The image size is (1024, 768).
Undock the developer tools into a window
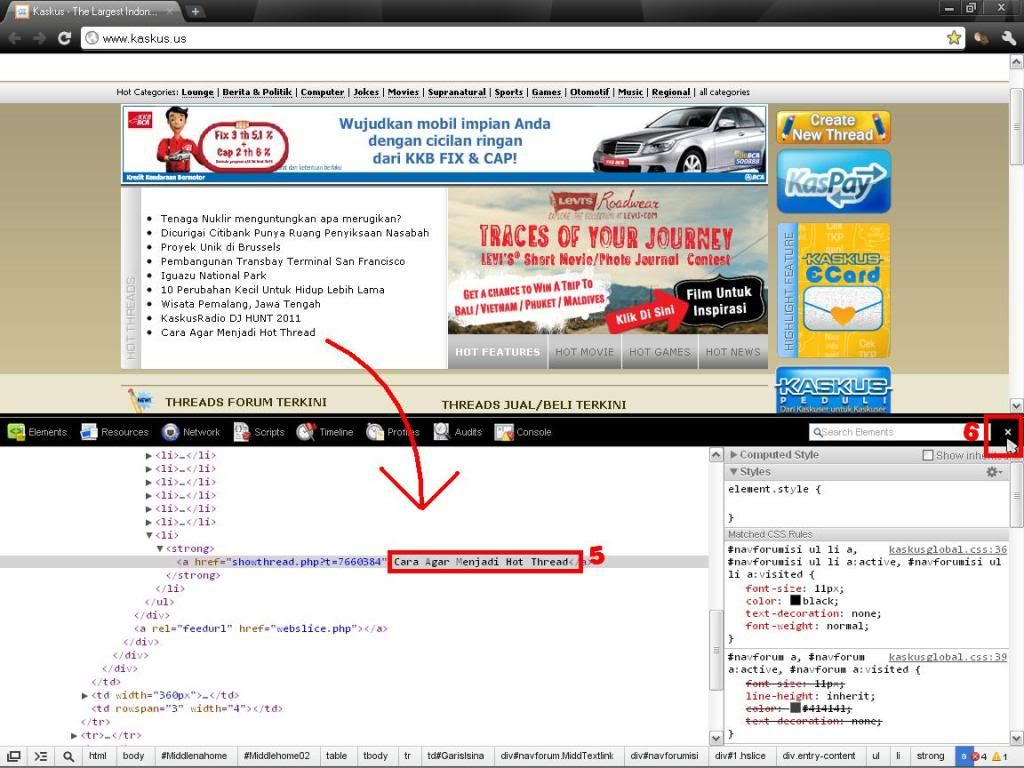click(13, 756)
